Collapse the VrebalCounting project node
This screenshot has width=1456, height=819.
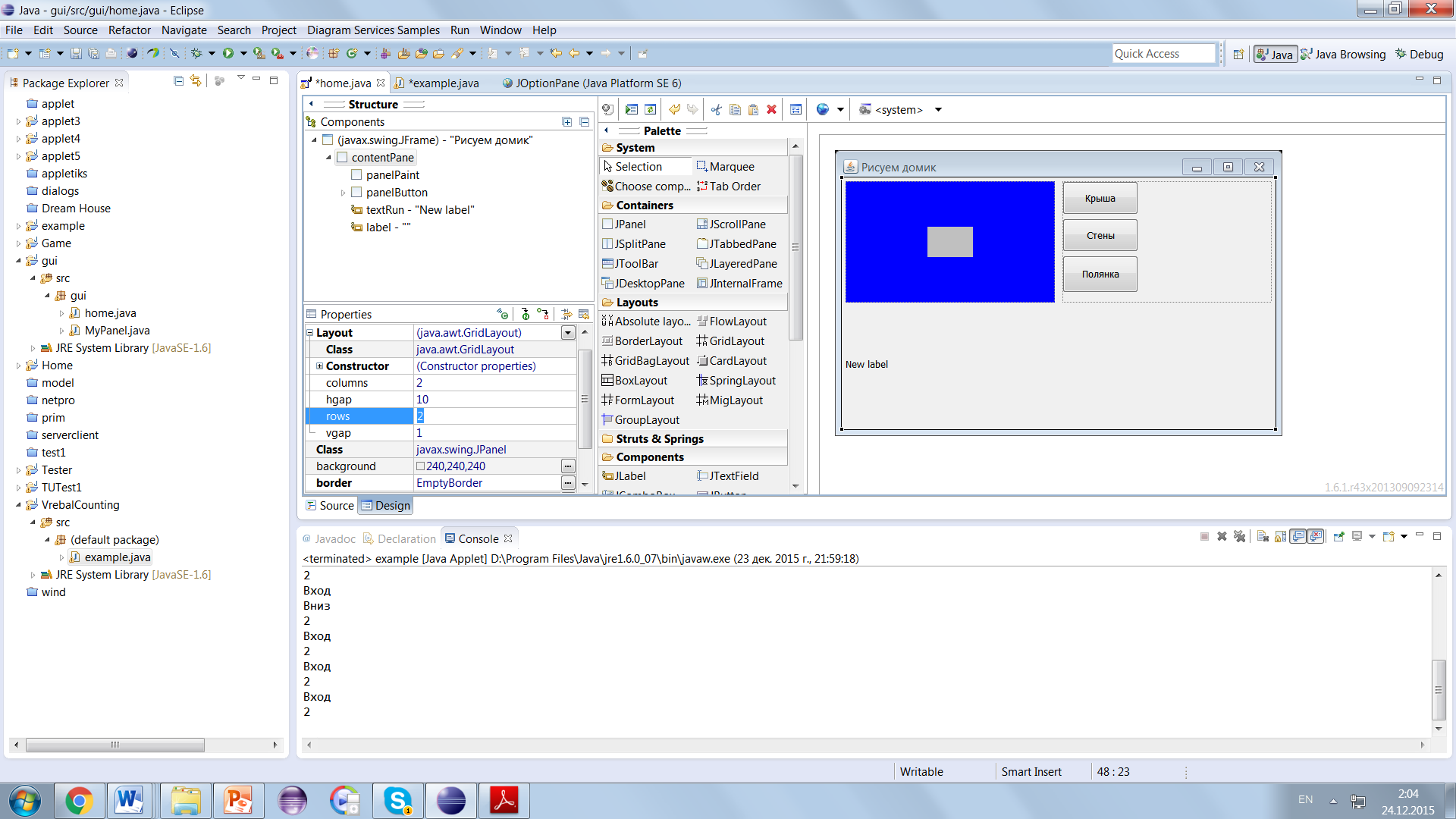point(19,505)
